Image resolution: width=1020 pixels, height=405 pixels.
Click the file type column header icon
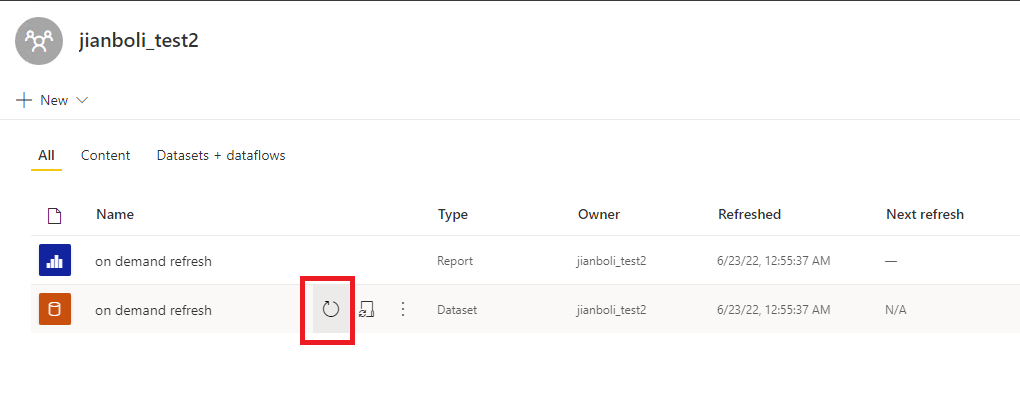coord(55,215)
